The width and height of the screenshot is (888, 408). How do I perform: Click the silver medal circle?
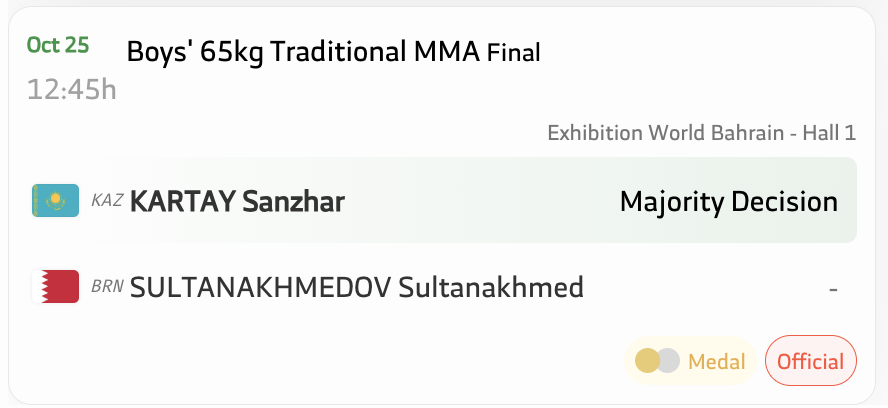tap(668, 361)
